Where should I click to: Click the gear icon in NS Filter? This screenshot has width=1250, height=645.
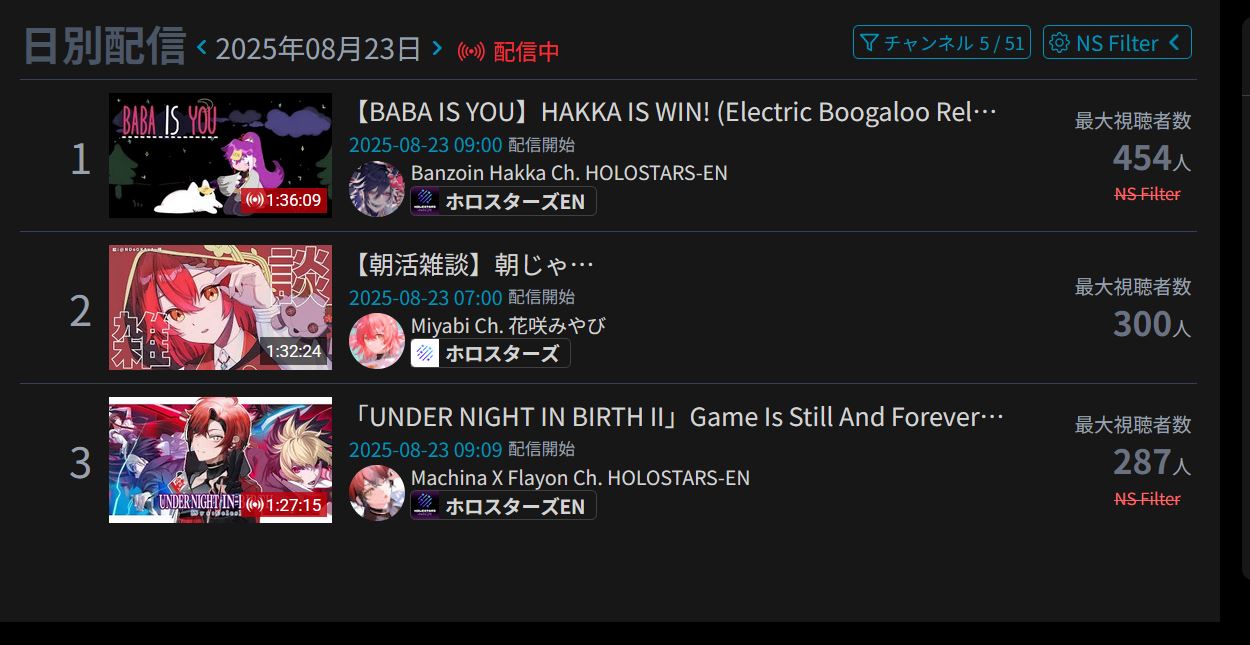click(1060, 43)
